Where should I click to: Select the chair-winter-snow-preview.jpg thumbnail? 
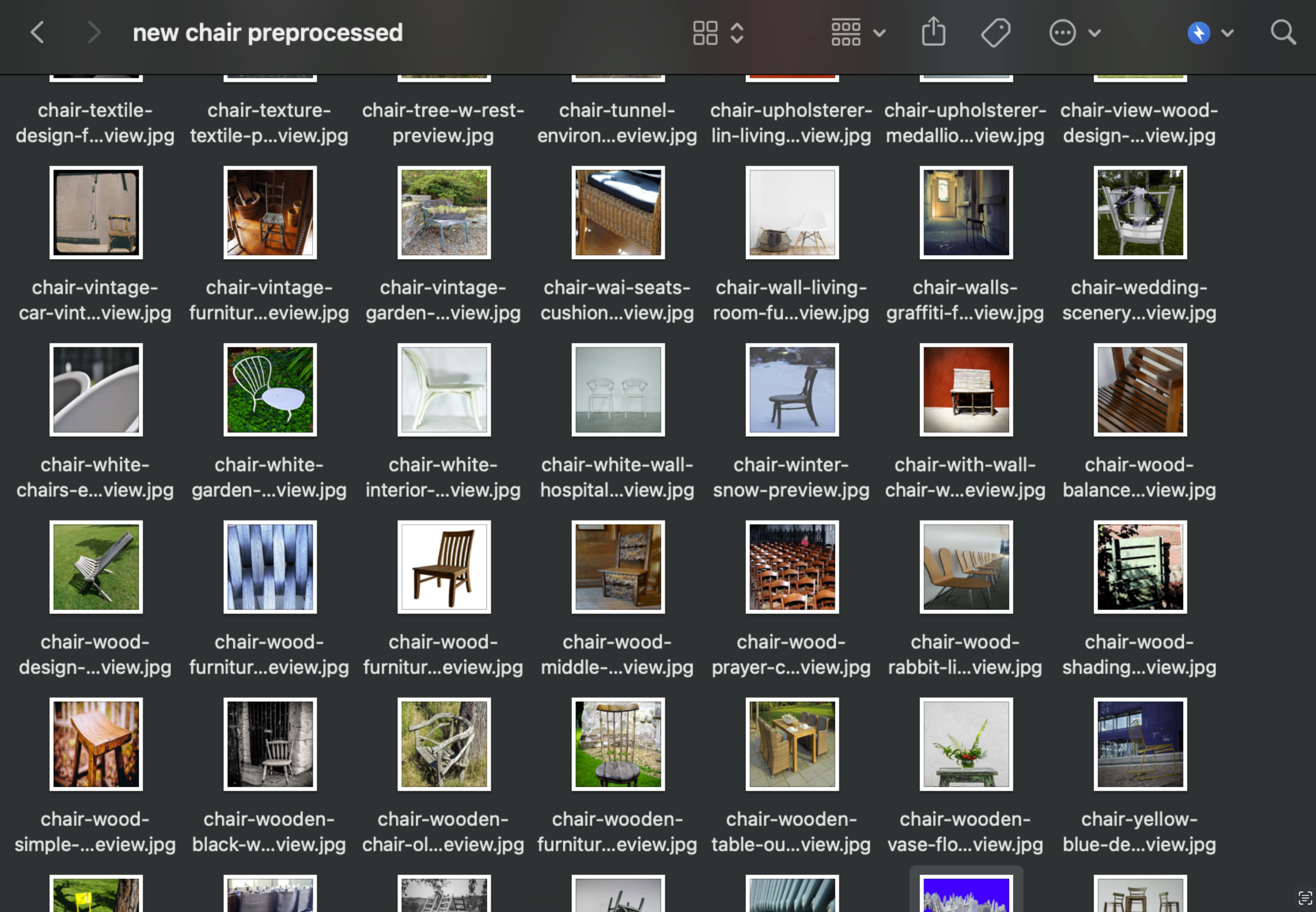(792, 390)
